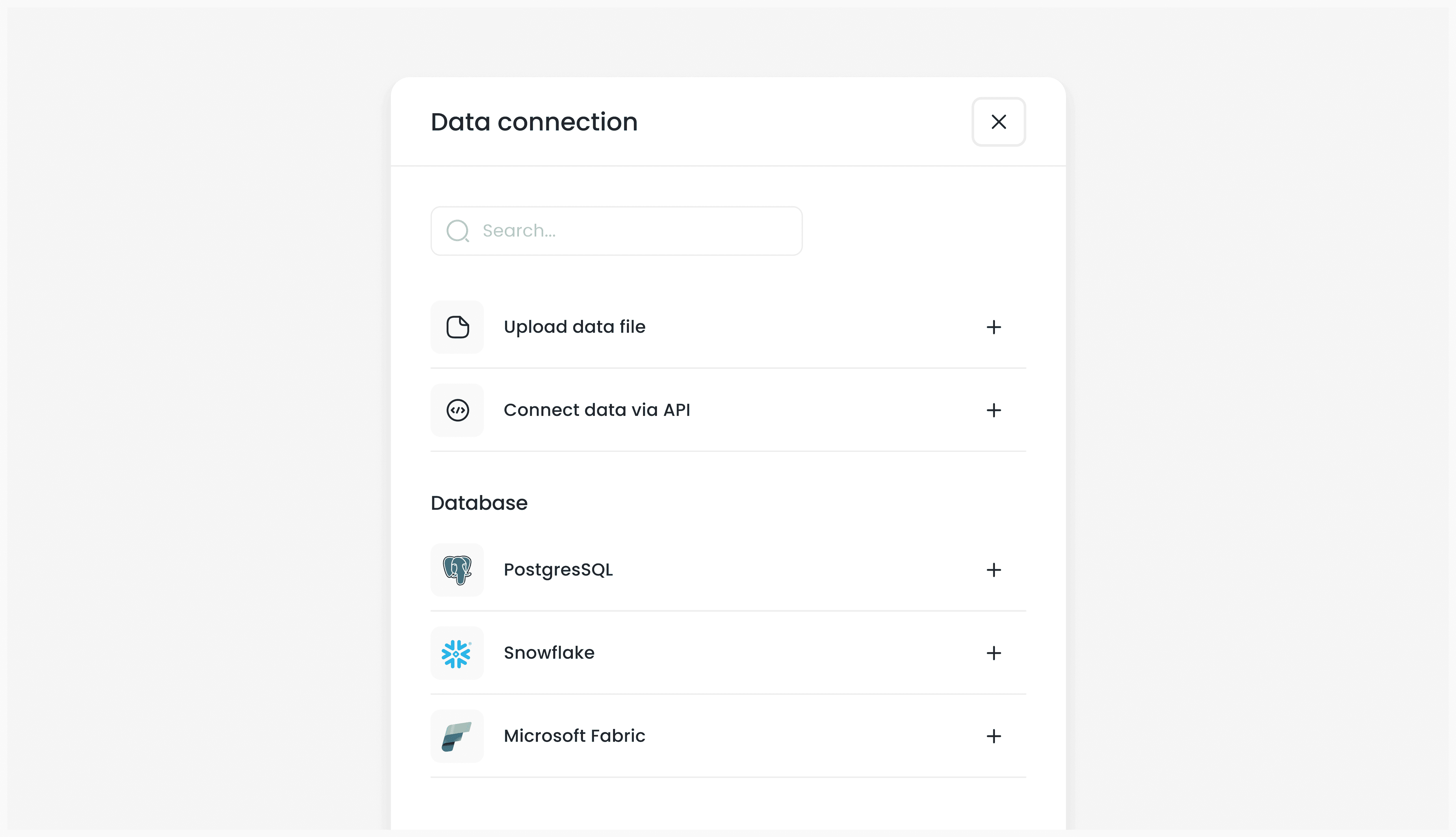
Task: Expand the Microsoft Fabric database option
Action: [x=994, y=736]
